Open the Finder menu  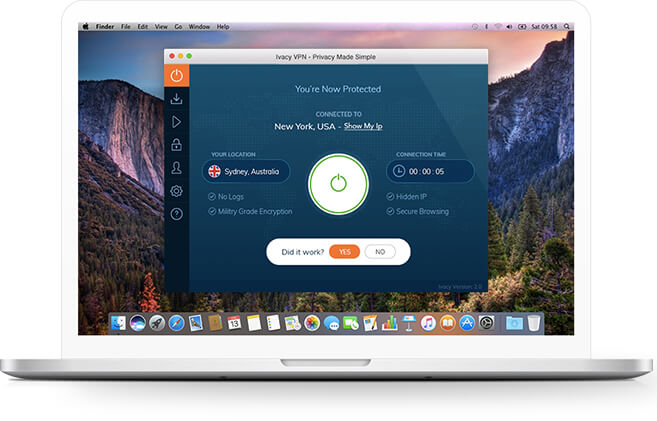pyautogui.click(x=105, y=26)
